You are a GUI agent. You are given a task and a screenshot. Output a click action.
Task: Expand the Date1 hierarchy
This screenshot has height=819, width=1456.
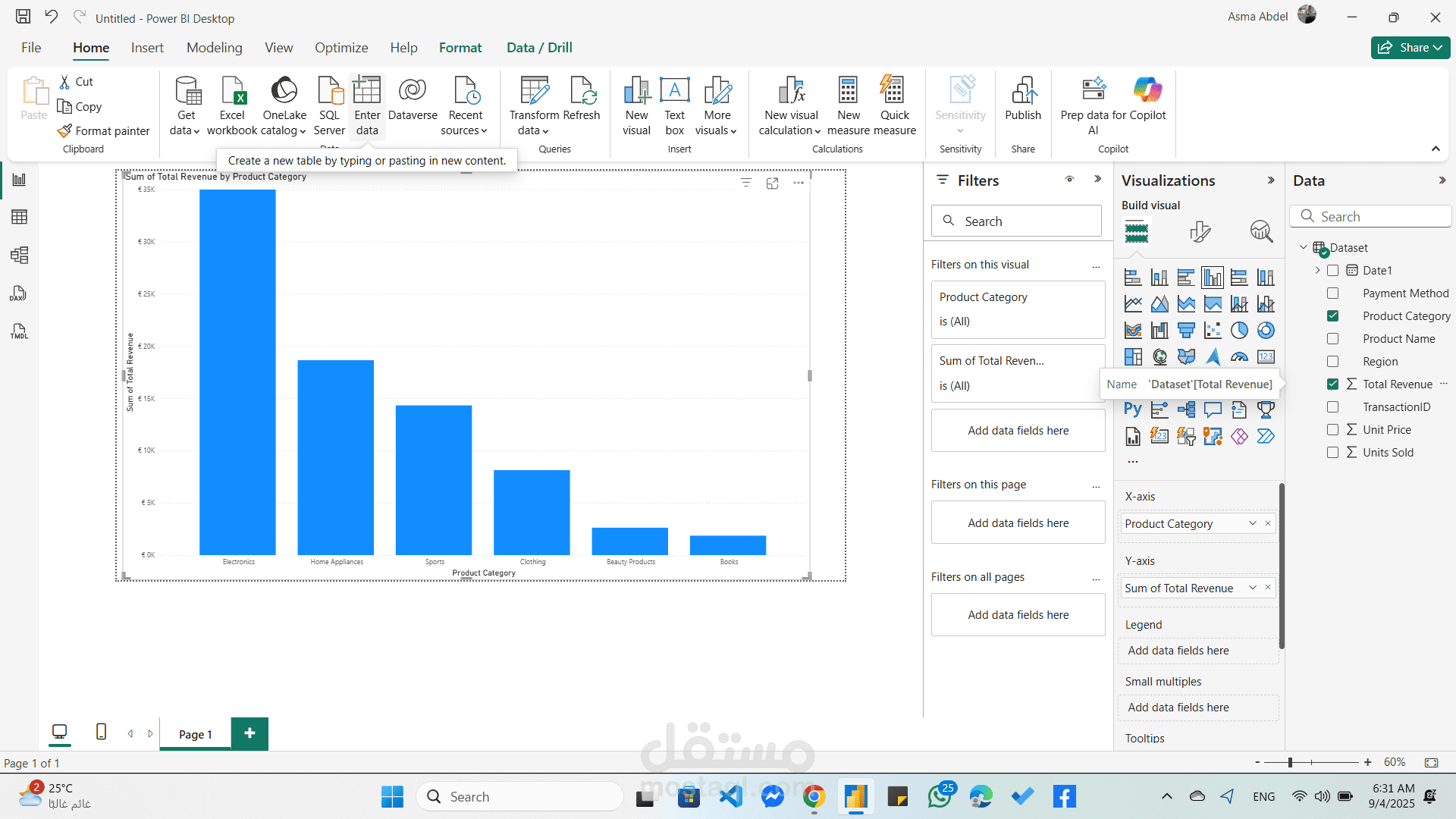pos(1318,271)
